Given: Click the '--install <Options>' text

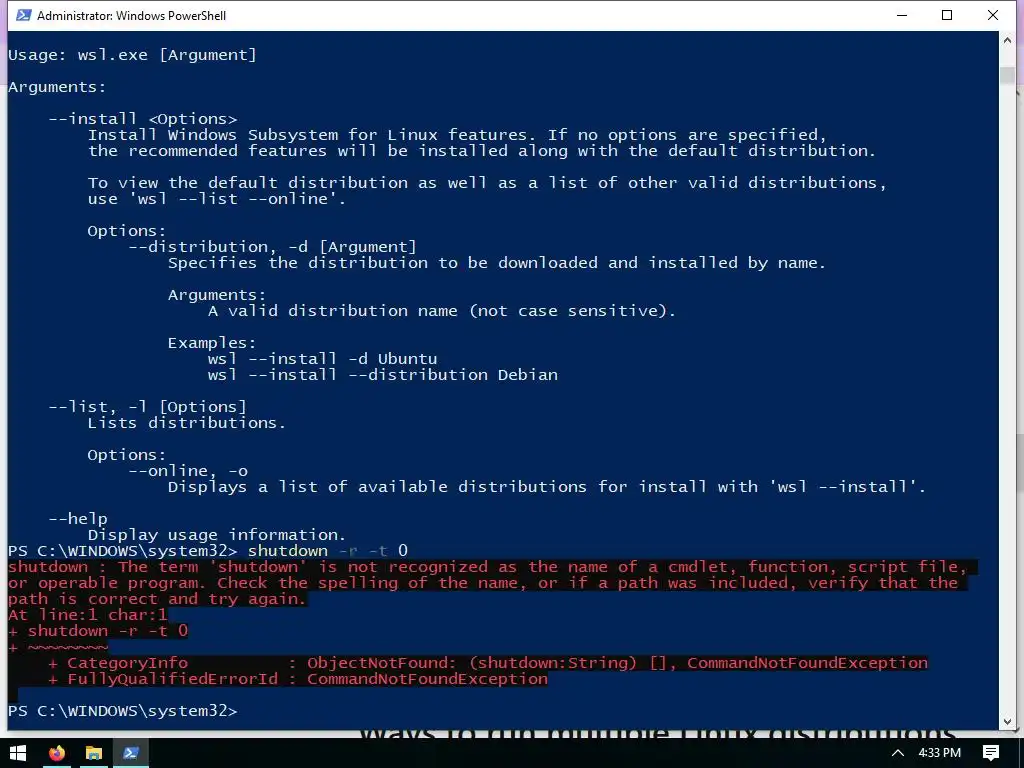Looking at the screenshot, I should (x=143, y=119).
